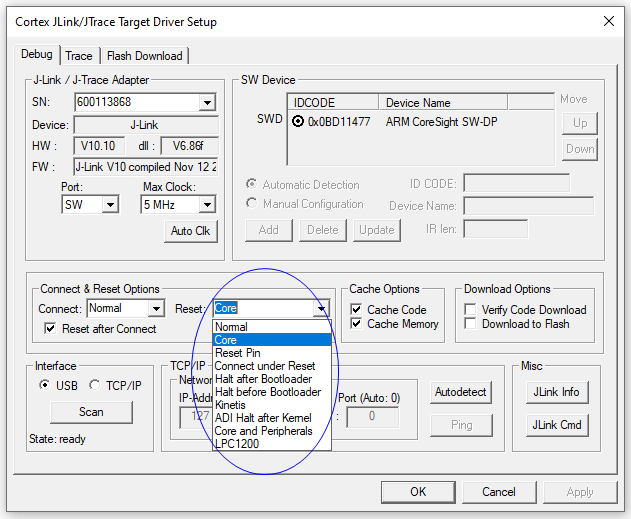Select the 0x0BD11477 IDCODE radio entry

[x=298, y=121]
